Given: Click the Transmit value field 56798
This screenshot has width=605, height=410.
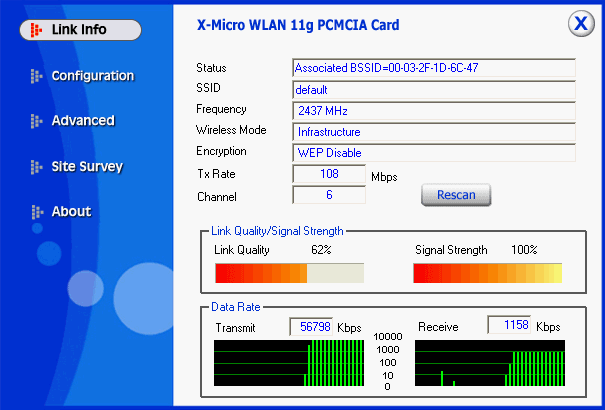Looking at the screenshot, I should 311,327.
